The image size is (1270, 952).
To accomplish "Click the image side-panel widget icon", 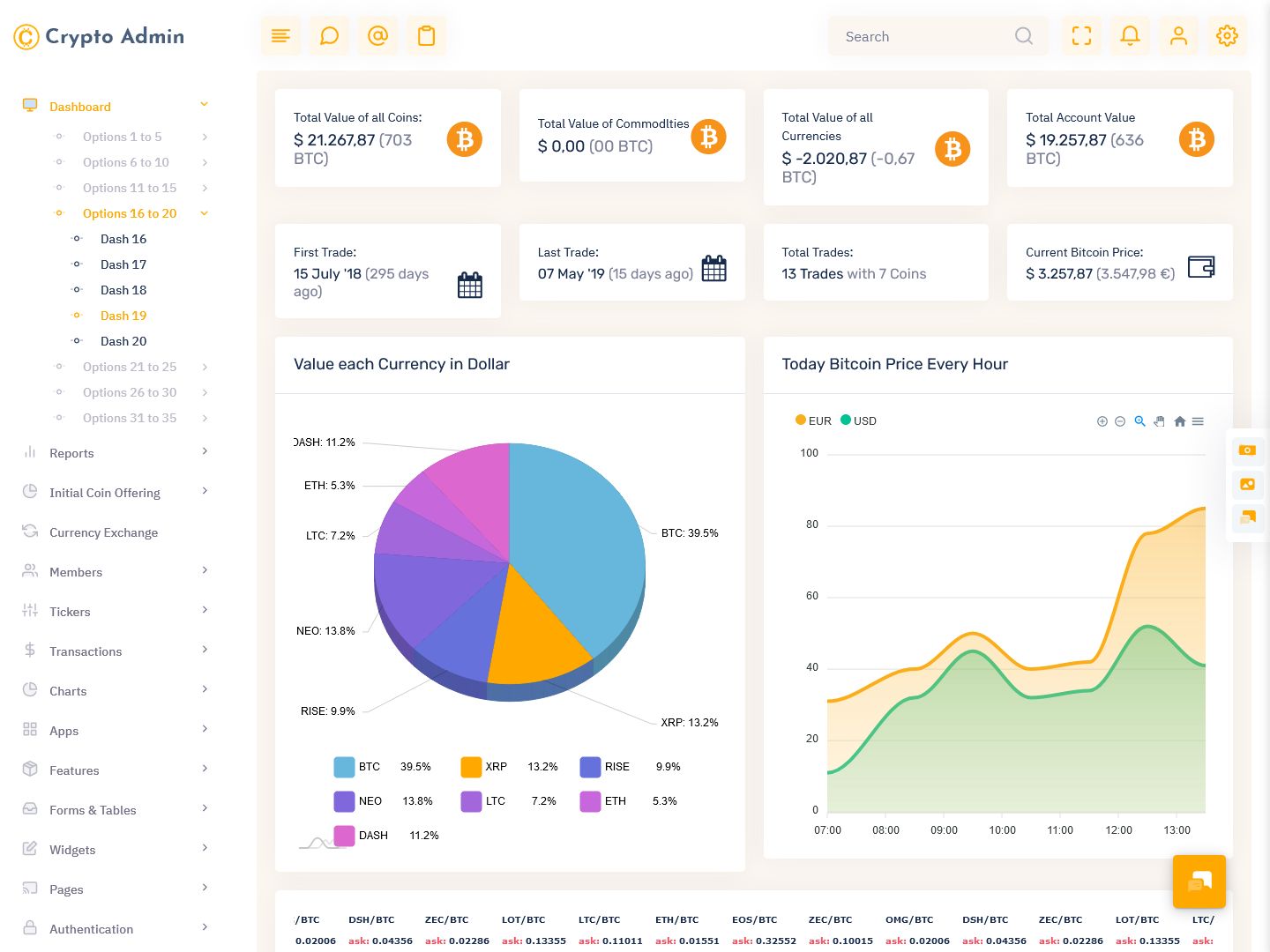I will [x=1247, y=484].
